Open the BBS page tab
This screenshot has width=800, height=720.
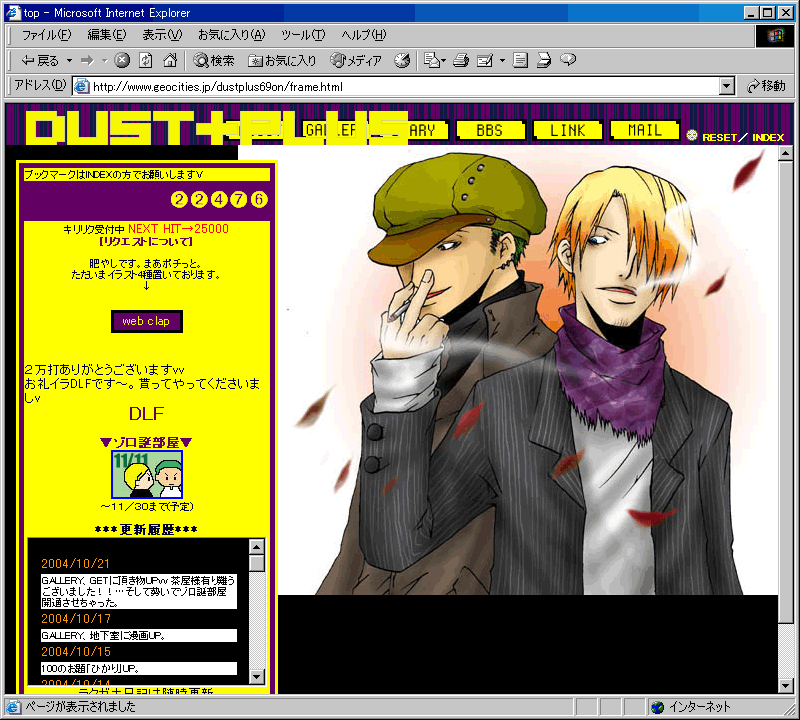(x=490, y=130)
